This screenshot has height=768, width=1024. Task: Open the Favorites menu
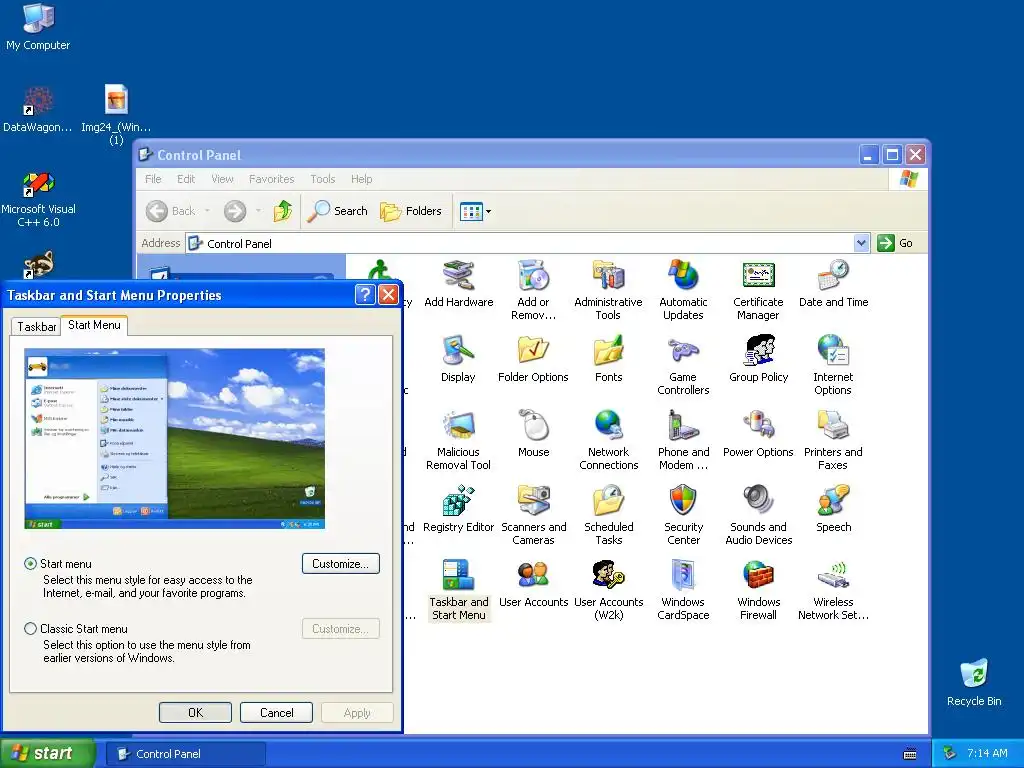pyautogui.click(x=272, y=179)
